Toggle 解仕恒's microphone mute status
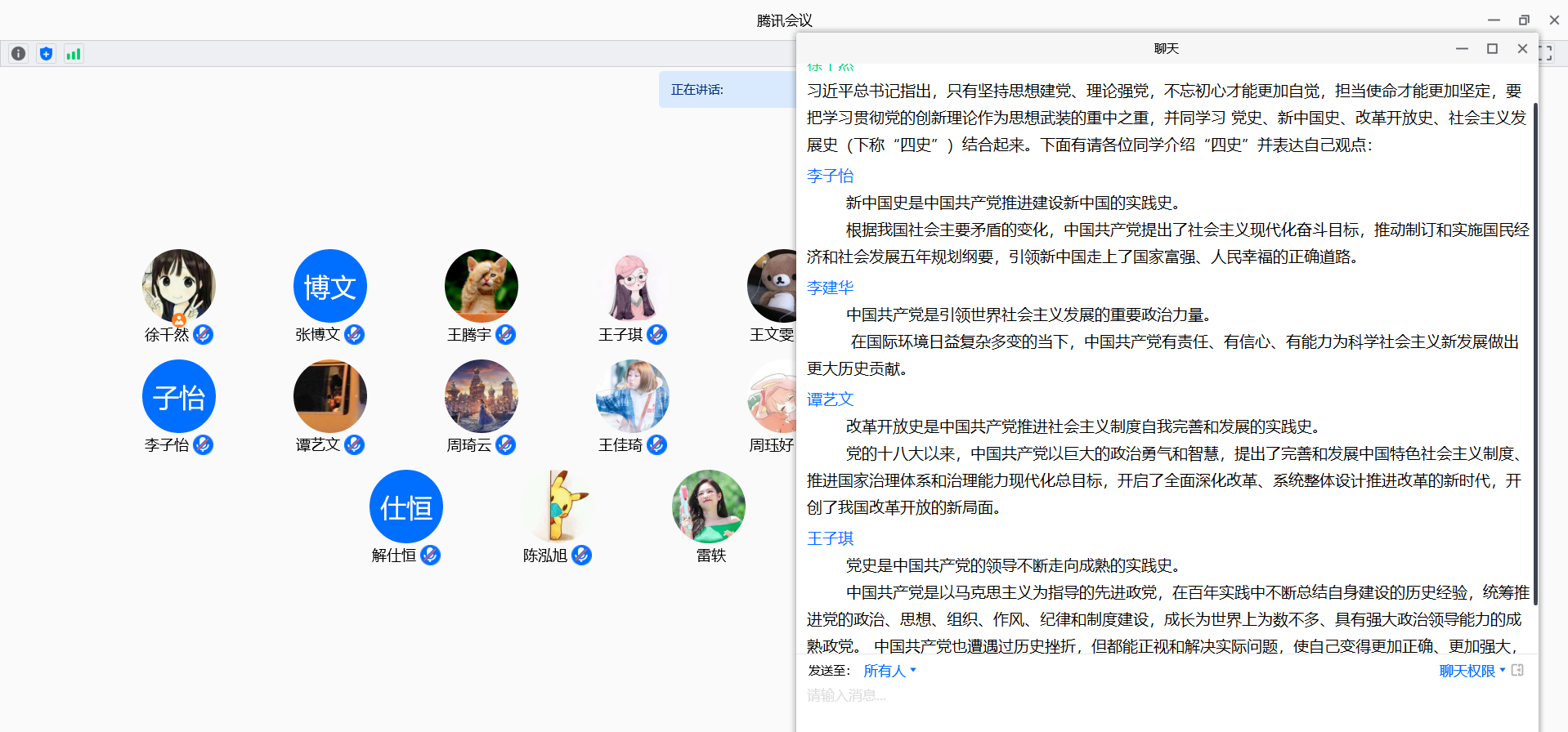 click(x=431, y=556)
